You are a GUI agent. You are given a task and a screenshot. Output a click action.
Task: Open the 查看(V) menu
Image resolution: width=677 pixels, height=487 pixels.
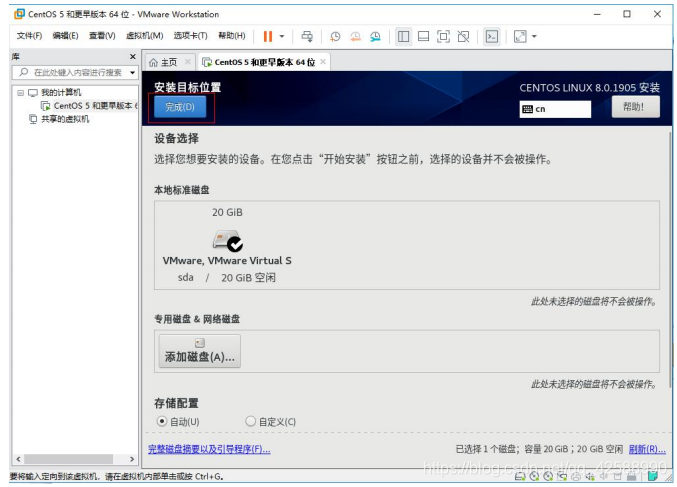pos(102,35)
